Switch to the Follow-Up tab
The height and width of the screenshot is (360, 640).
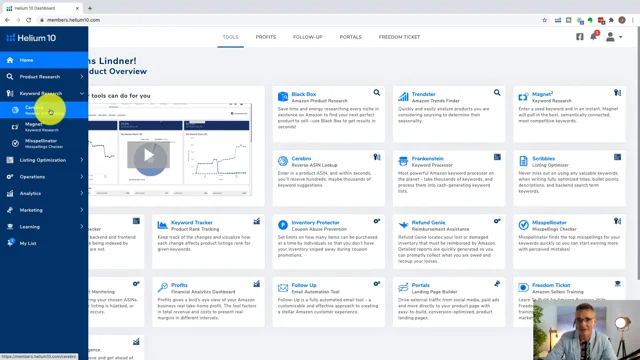[x=307, y=37]
